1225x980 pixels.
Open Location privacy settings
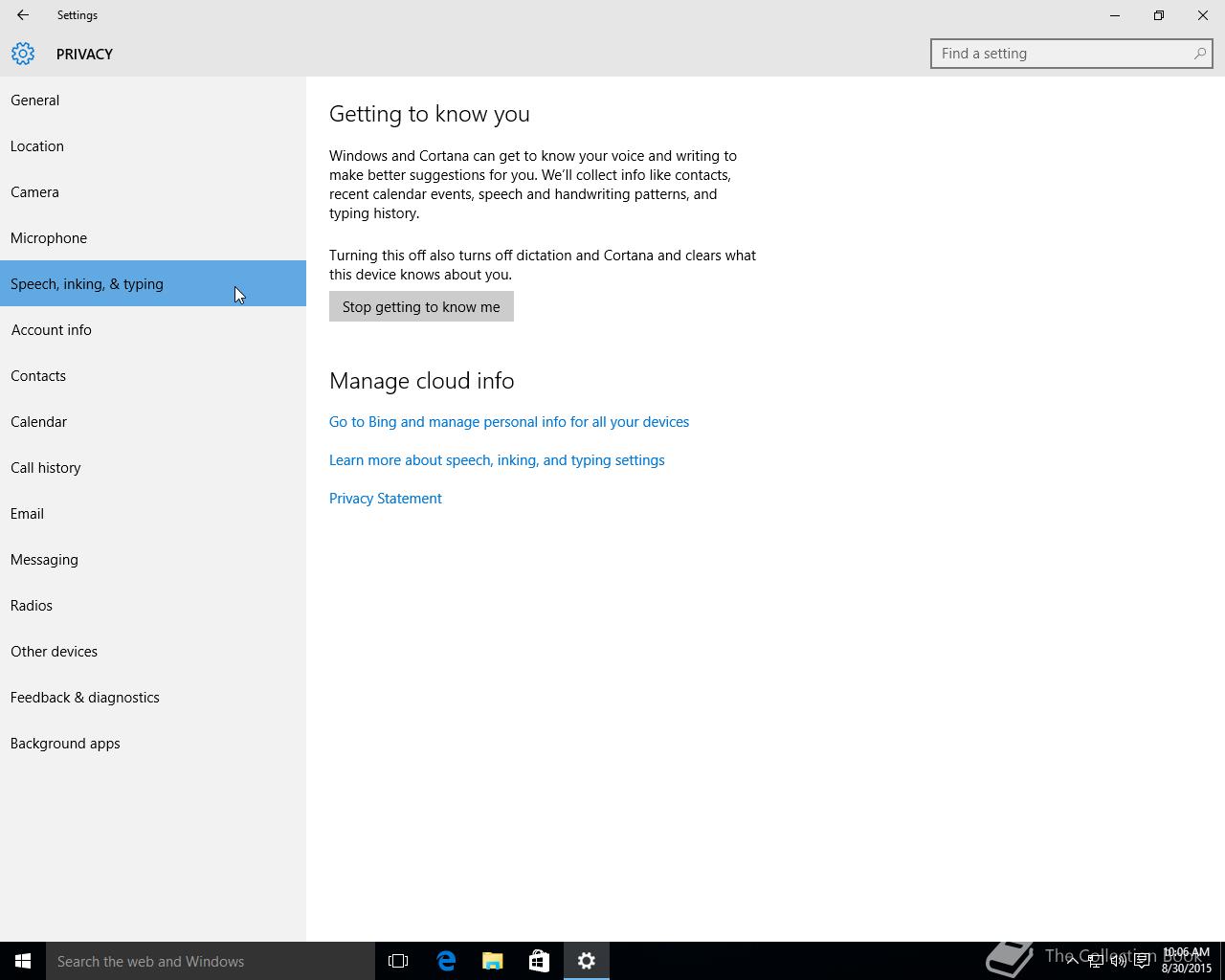[153, 145]
